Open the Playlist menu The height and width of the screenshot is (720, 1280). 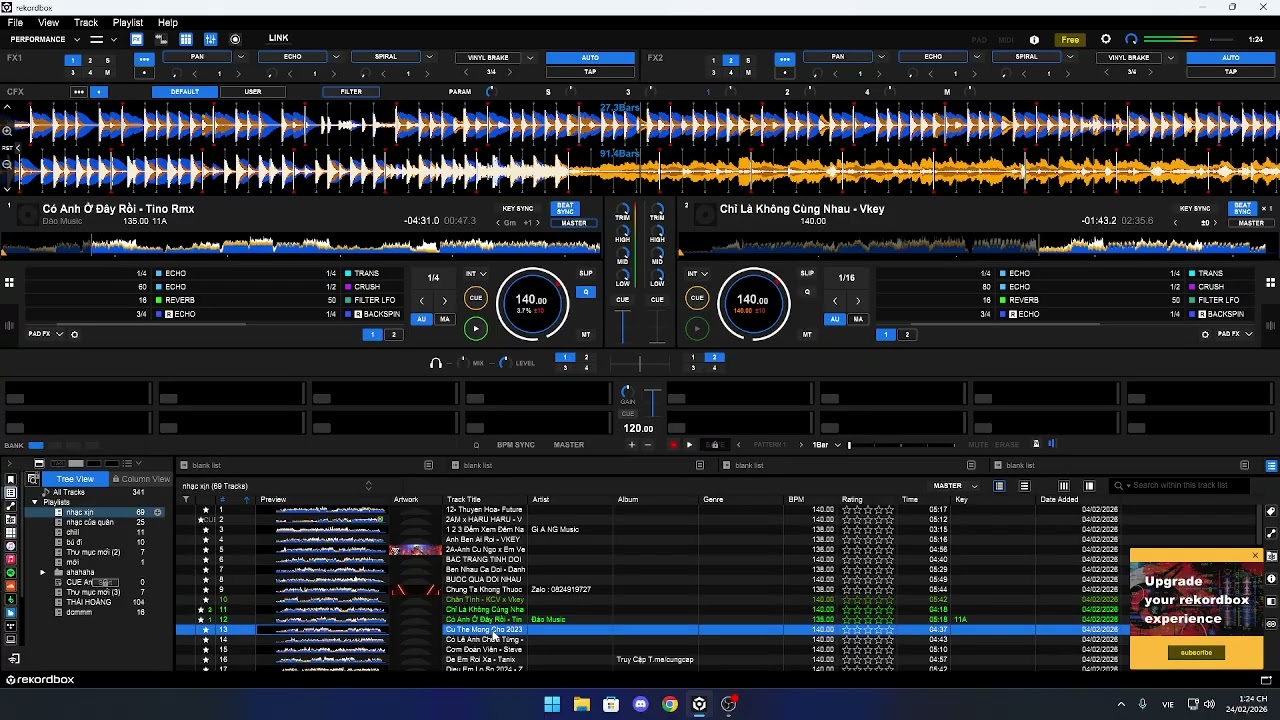point(128,22)
